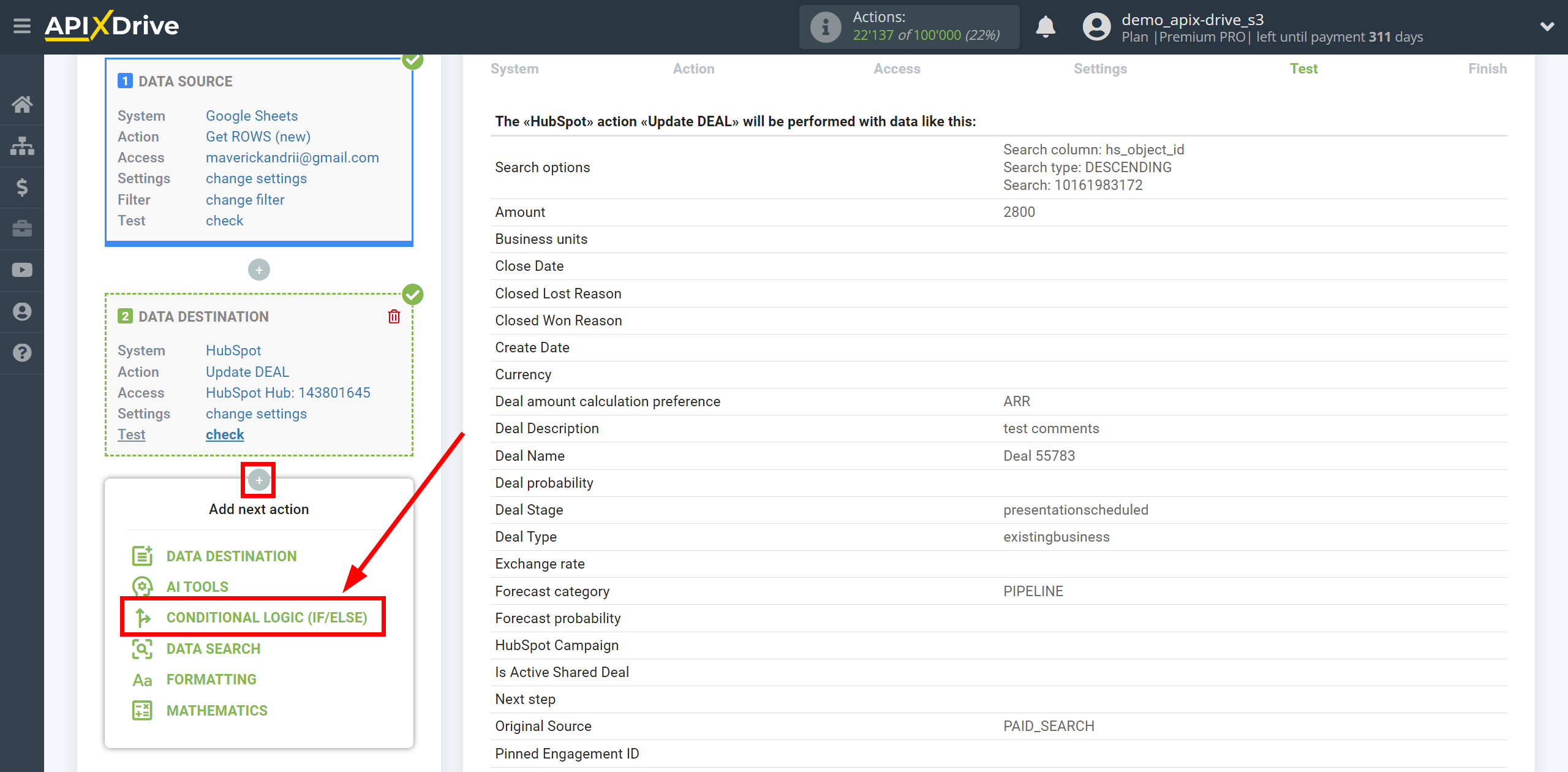Image resolution: width=1568 pixels, height=772 pixels.
Task: Click the DATA SEARCH magnifier icon
Action: click(x=142, y=648)
